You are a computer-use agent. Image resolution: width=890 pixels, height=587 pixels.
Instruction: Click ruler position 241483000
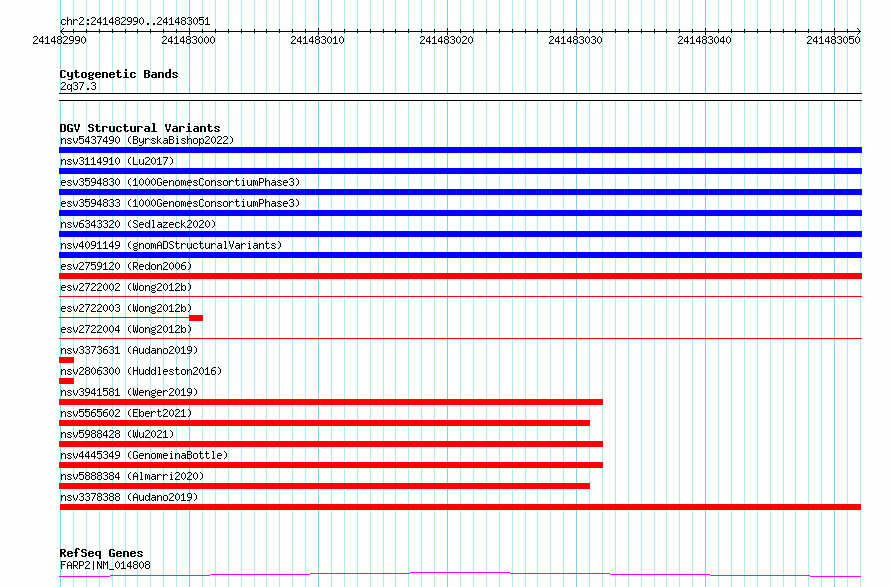tap(188, 40)
